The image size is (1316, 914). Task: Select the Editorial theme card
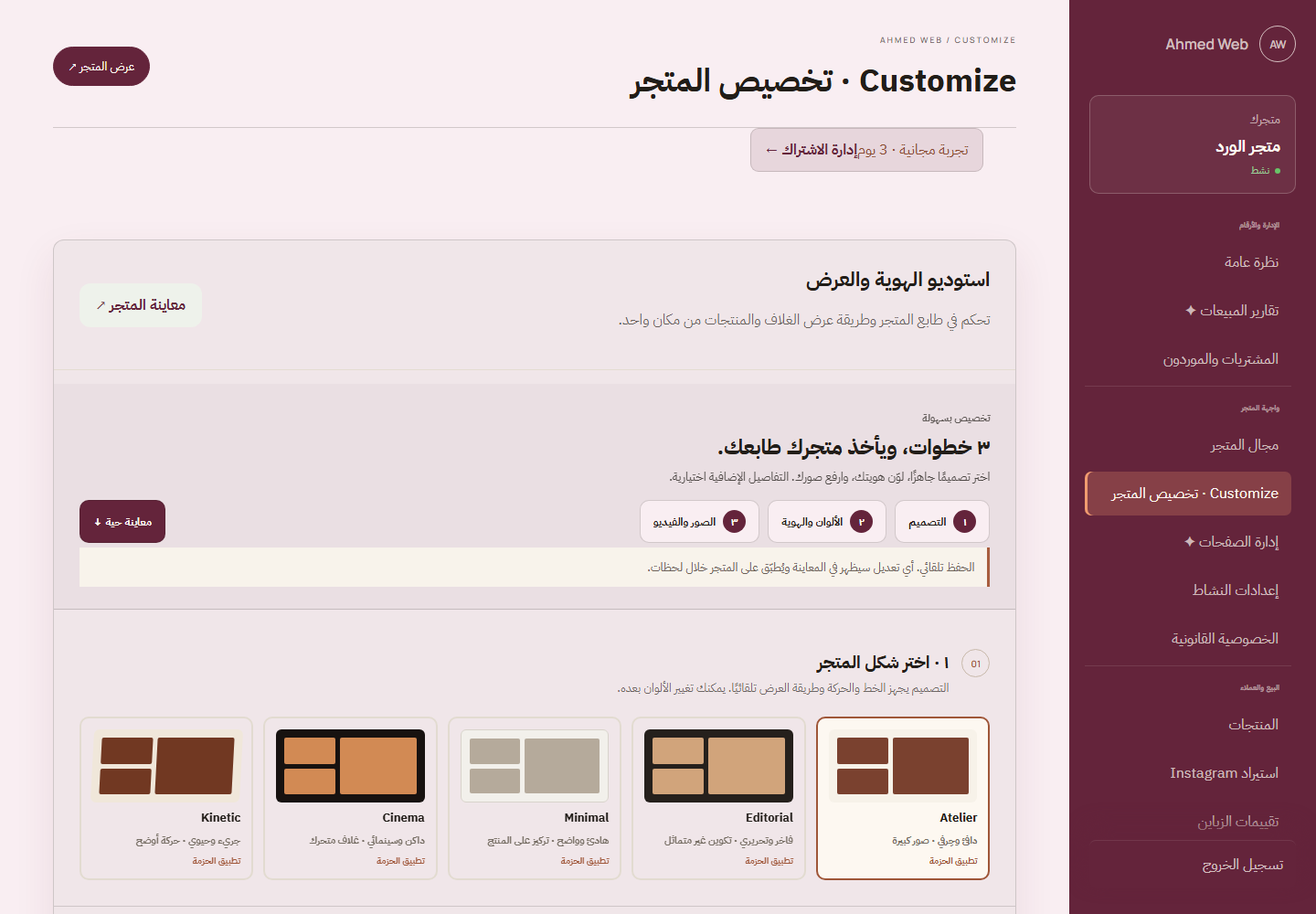(x=718, y=799)
